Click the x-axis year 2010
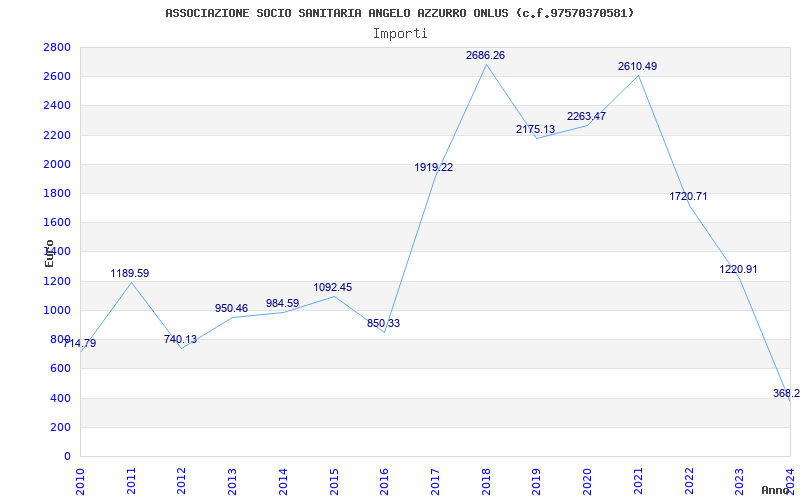 pos(80,482)
